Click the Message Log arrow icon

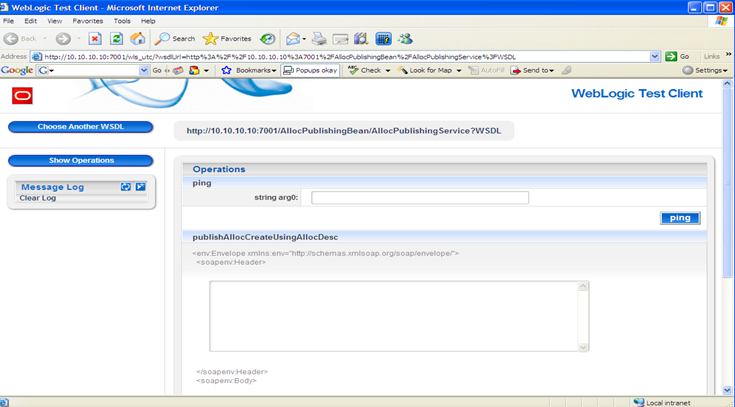point(140,187)
